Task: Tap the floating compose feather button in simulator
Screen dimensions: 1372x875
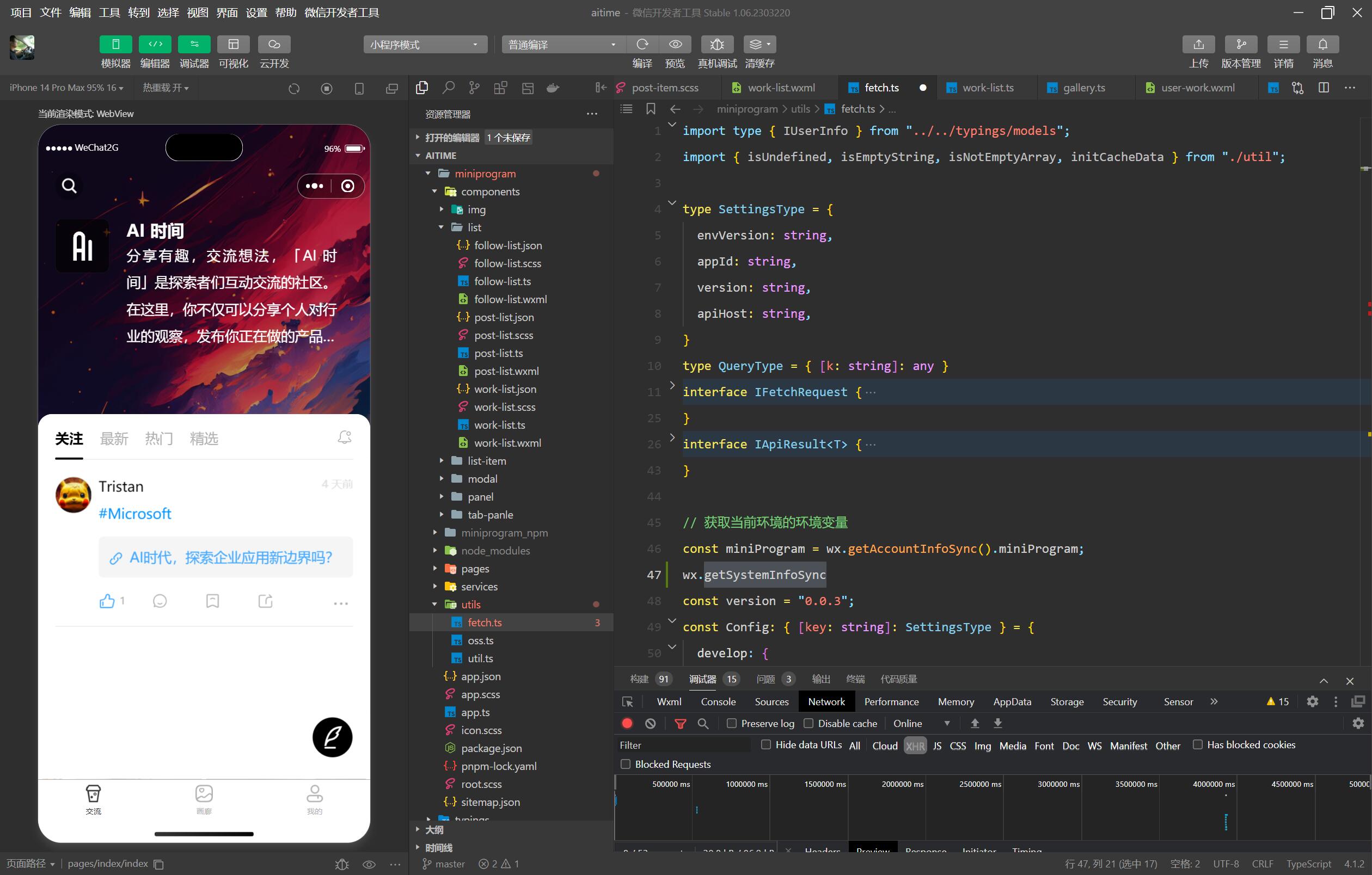Action: click(332, 737)
